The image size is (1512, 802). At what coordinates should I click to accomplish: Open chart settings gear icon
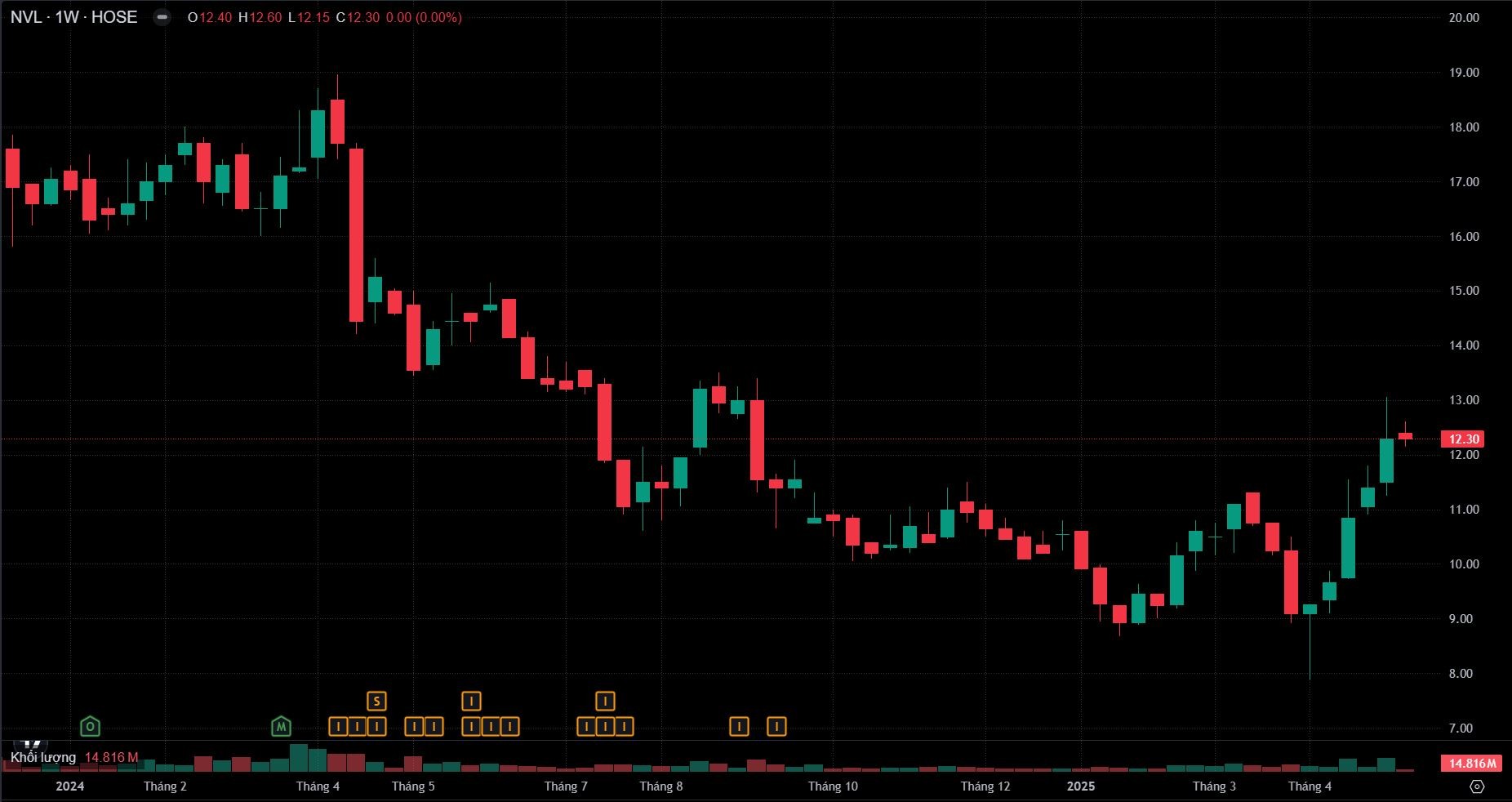coord(1476,786)
